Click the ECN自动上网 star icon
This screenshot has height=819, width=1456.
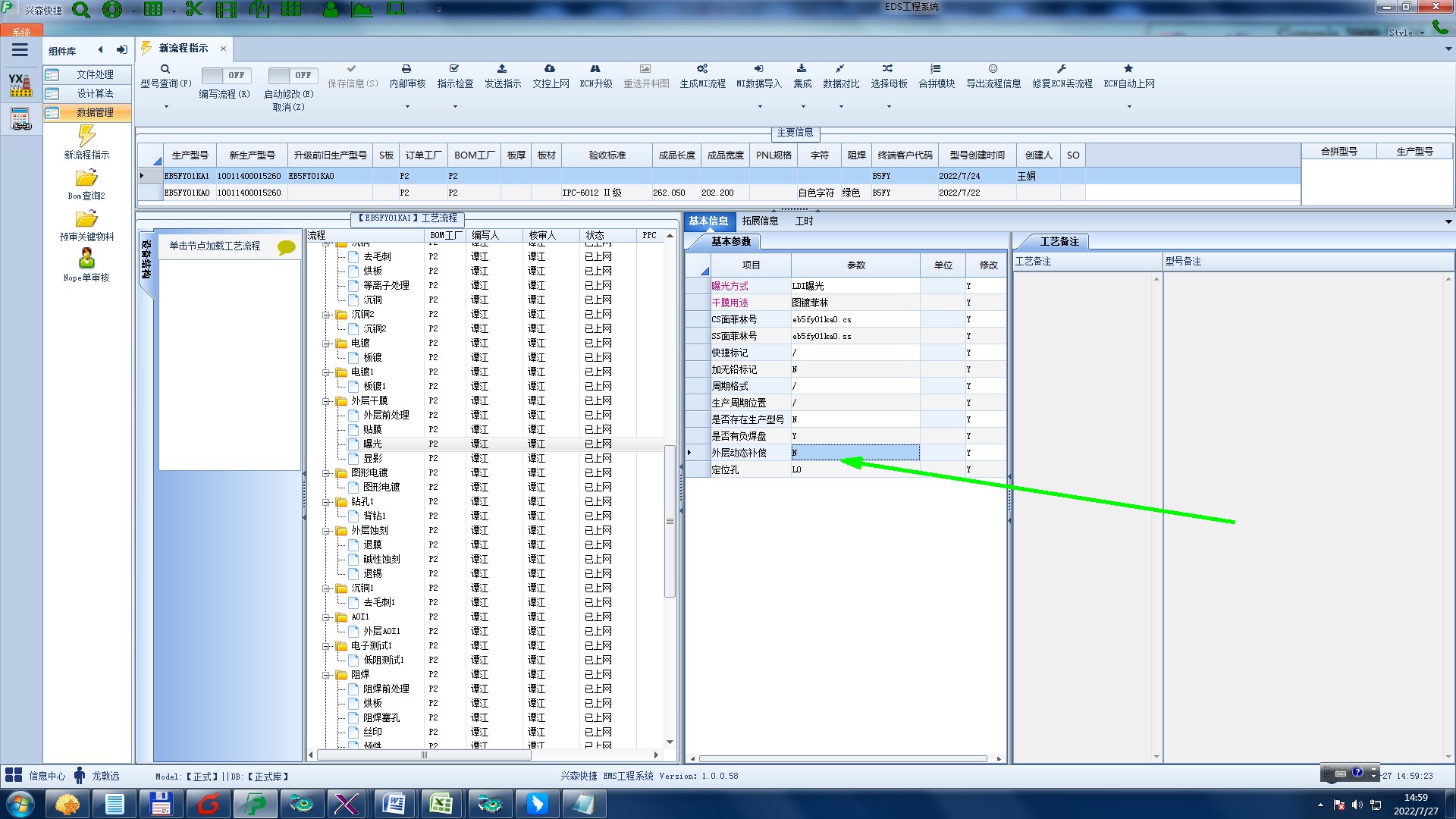[1128, 69]
